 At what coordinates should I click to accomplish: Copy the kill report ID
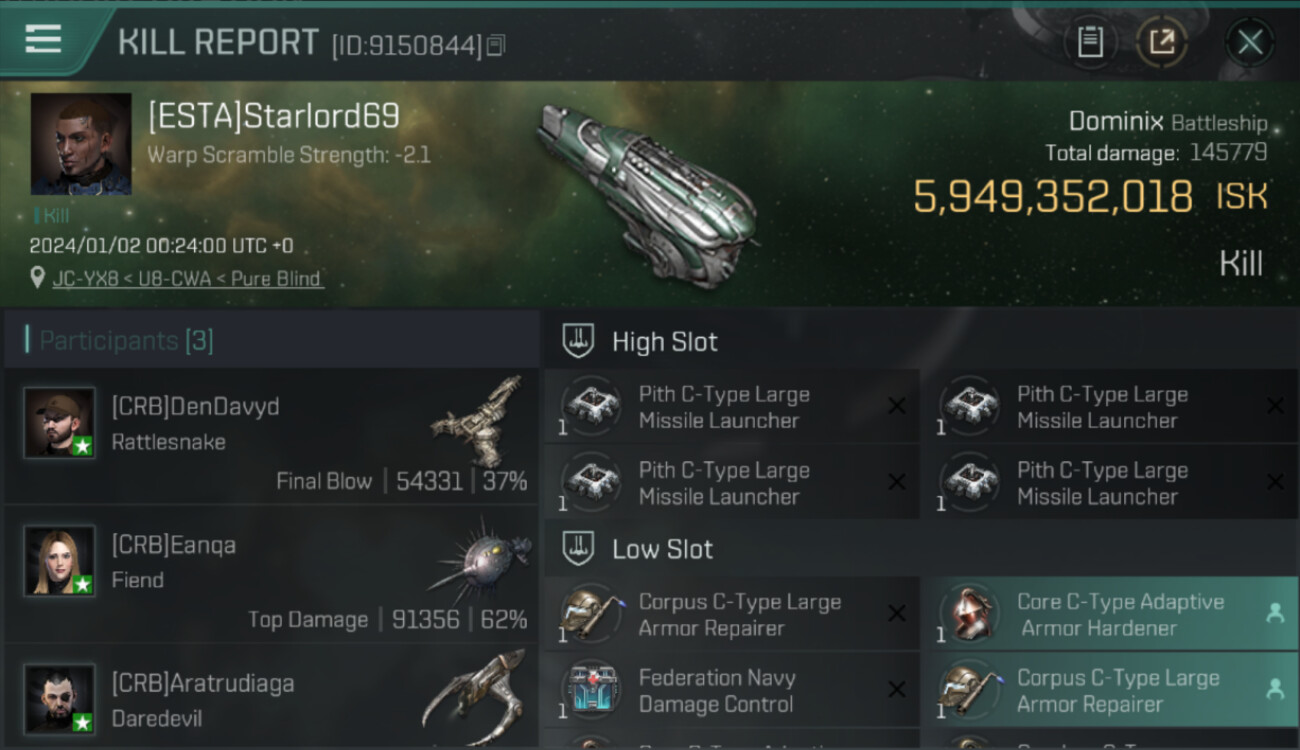tap(496, 45)
